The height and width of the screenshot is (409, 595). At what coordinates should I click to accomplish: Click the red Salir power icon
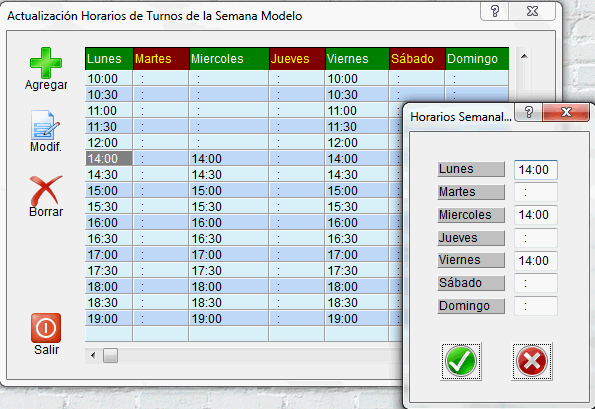click(46, 328)
